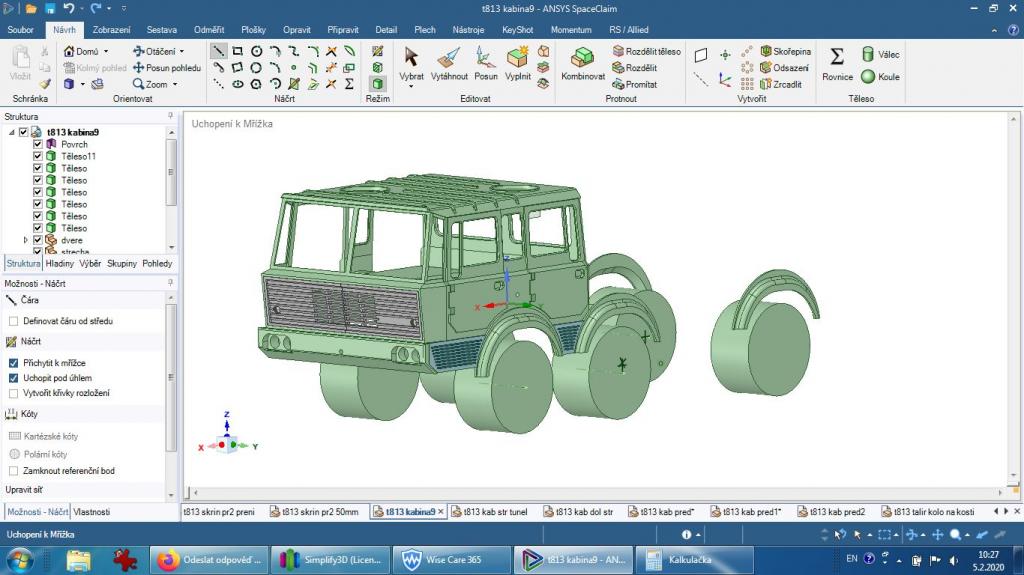Open the Zoom dropdown in Orientovat
The height and width of the screenshot is (575, 1024).
pyautogui.click(x=176, y=85)
